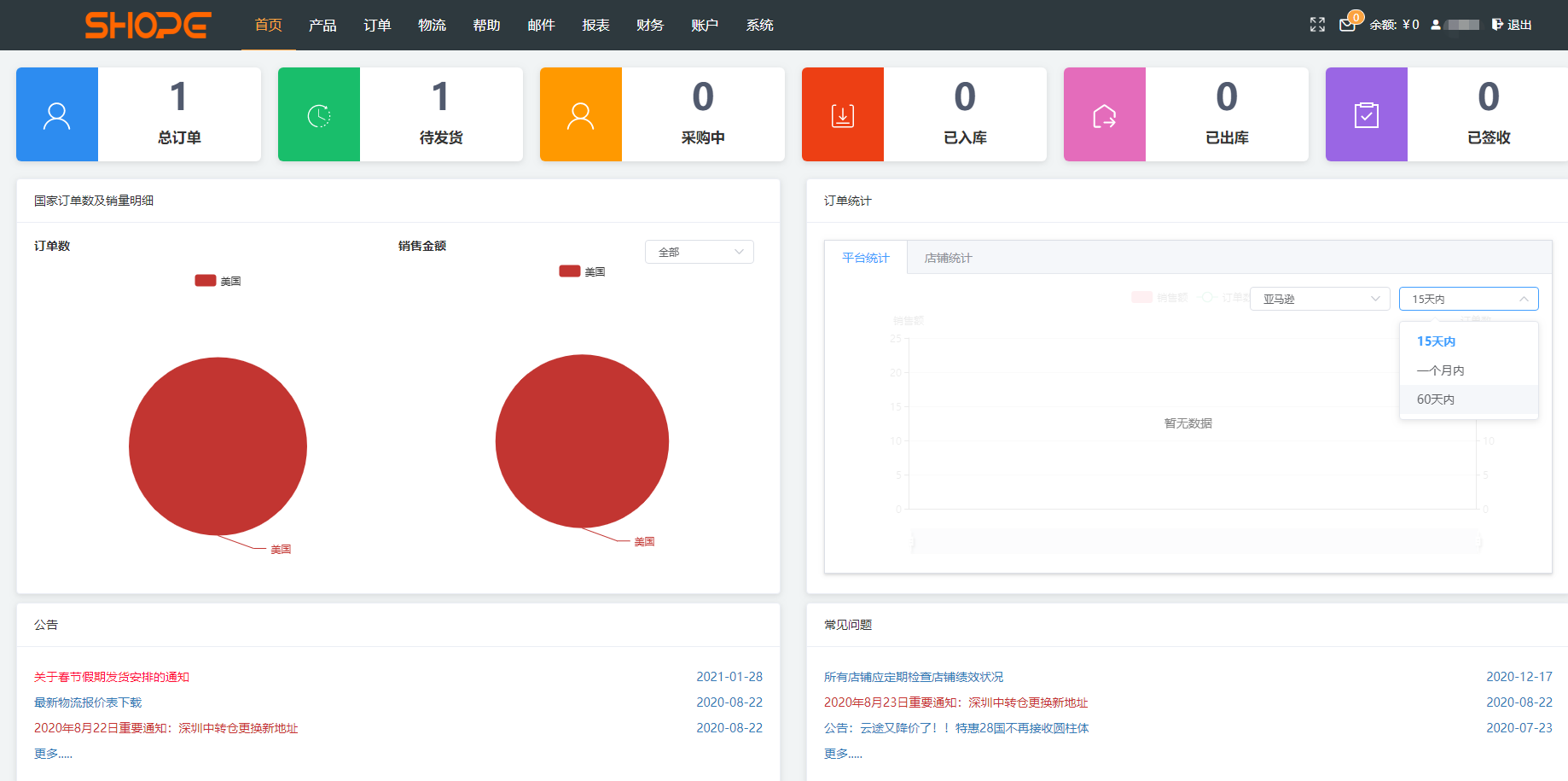
Task: Expand the 全部 country dropdown
Action: pyautogui.click(x=700, y=252)
